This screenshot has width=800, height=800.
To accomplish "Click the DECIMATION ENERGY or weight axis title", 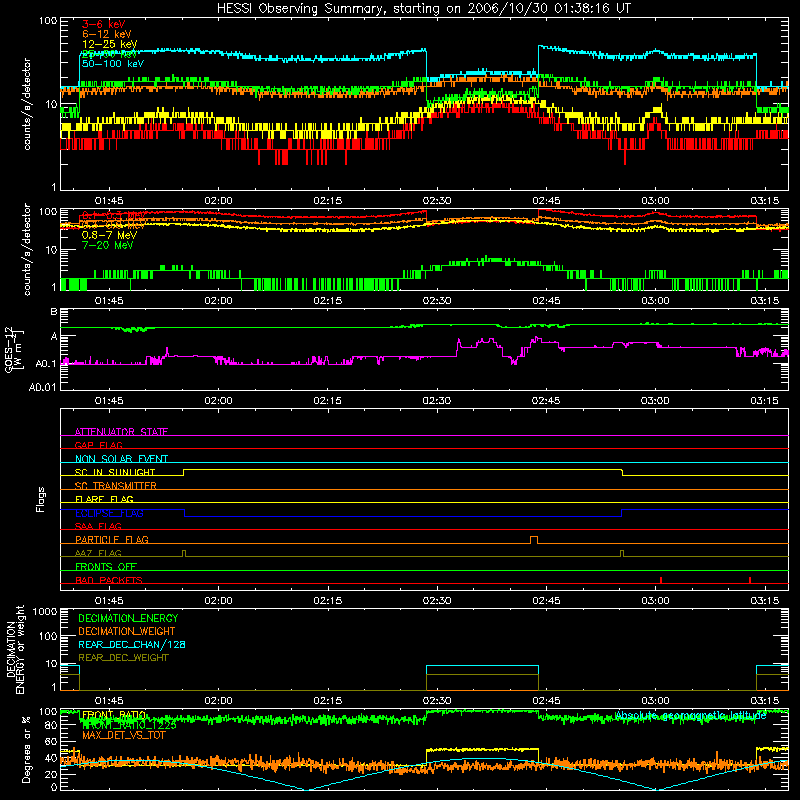I will pyautogui.click(x=15, y=650).
